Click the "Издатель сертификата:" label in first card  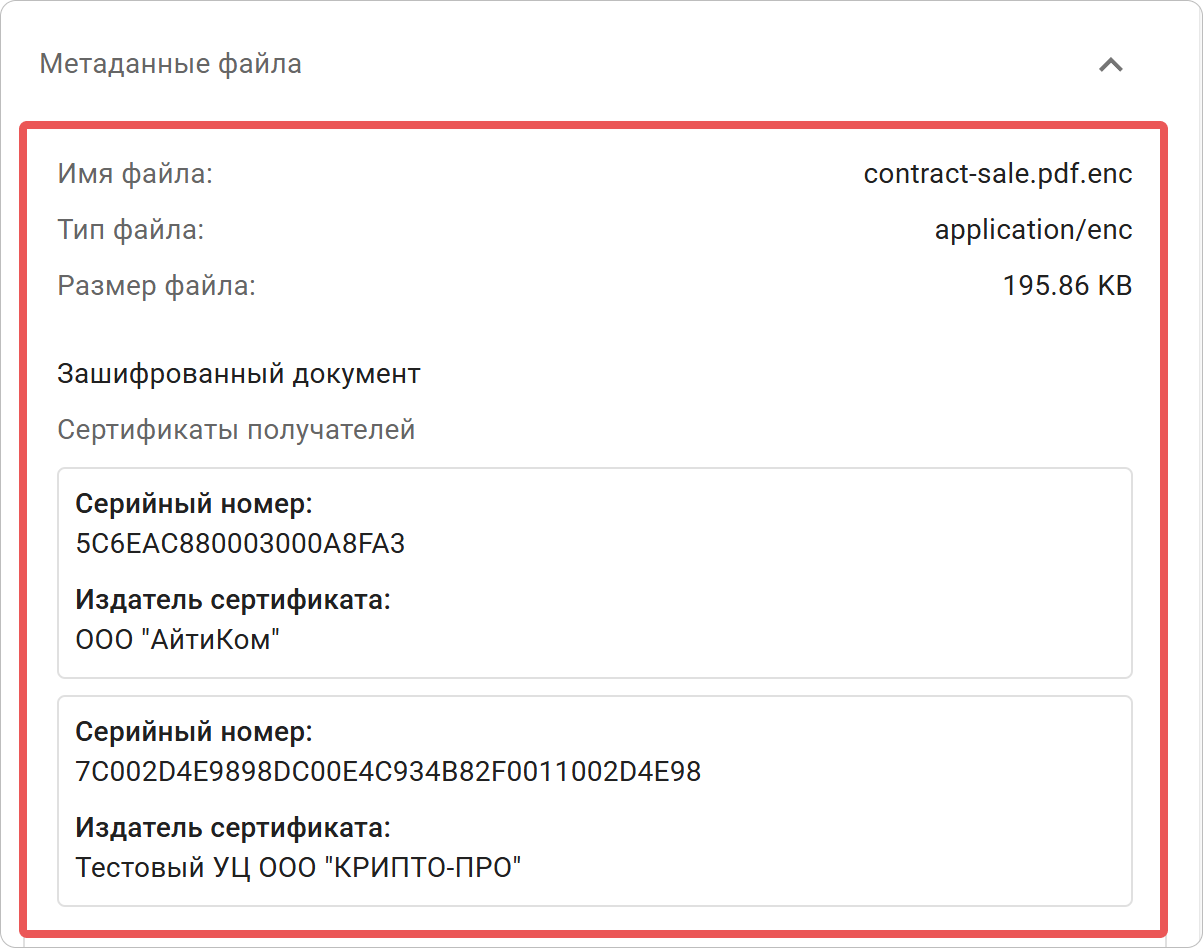(x=194, y=600)
